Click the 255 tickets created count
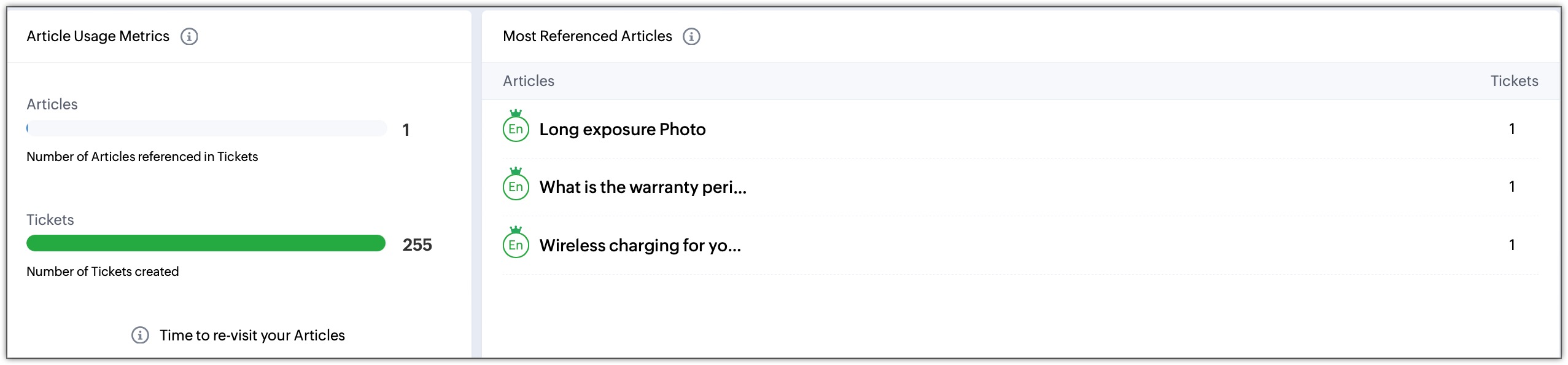This screenshot has width=1568, height=365. tap(417, 245)
